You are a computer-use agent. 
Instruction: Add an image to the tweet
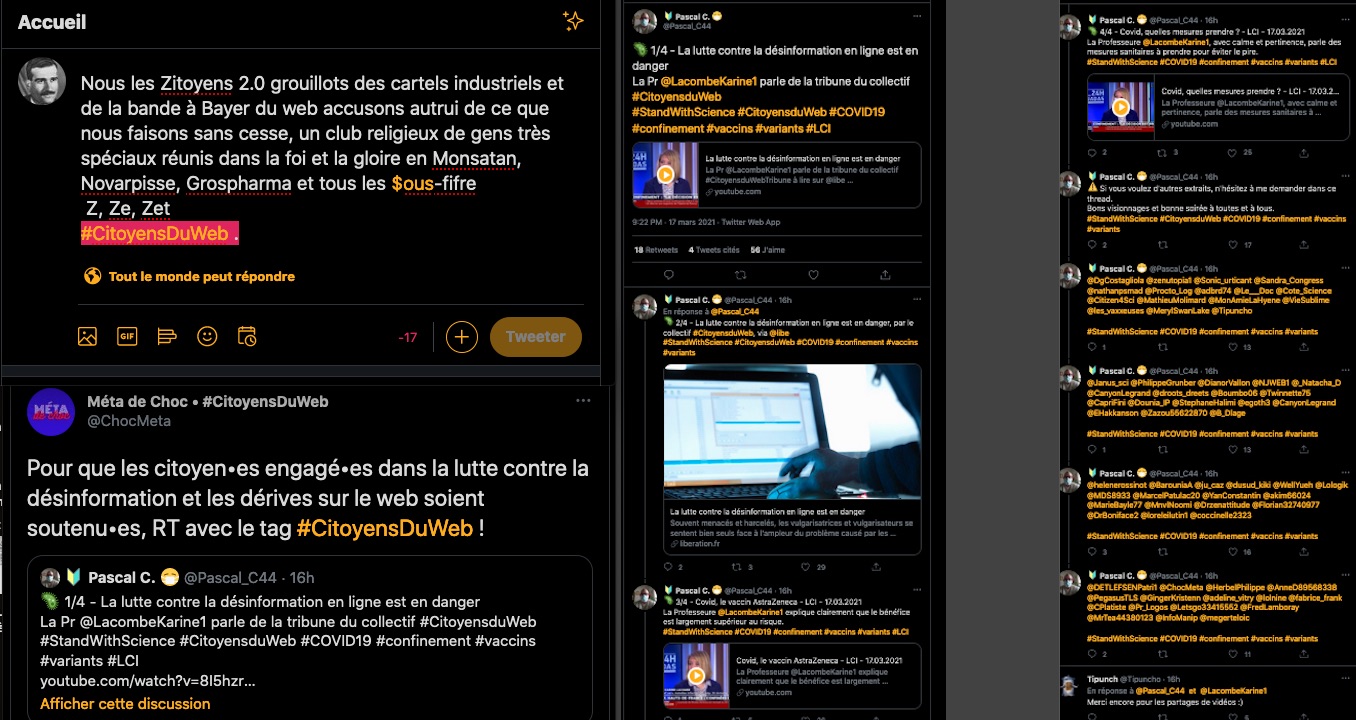[87, 337]
